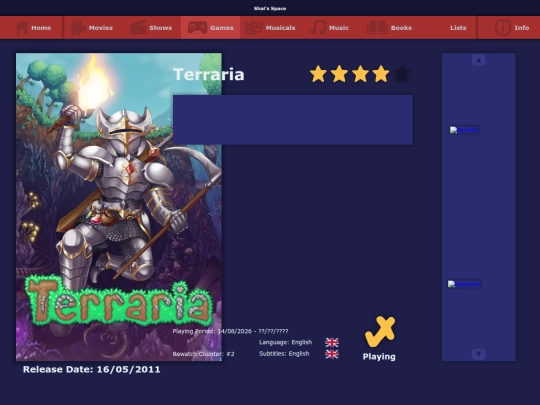This screenshot has height=405, width=540.
Task: Open the upper broken-image link in side panel
Action: [464, 130]
